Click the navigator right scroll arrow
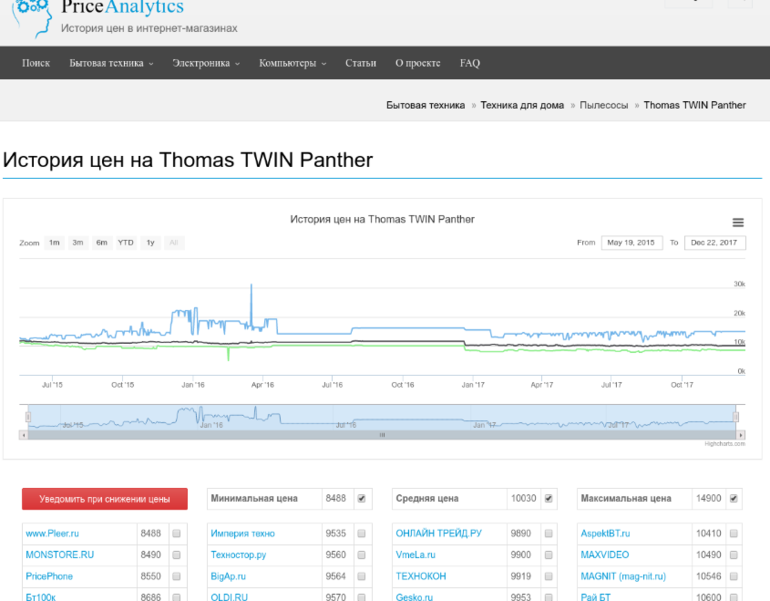Viewport: 770px width, 601px height. click(741, 435)
